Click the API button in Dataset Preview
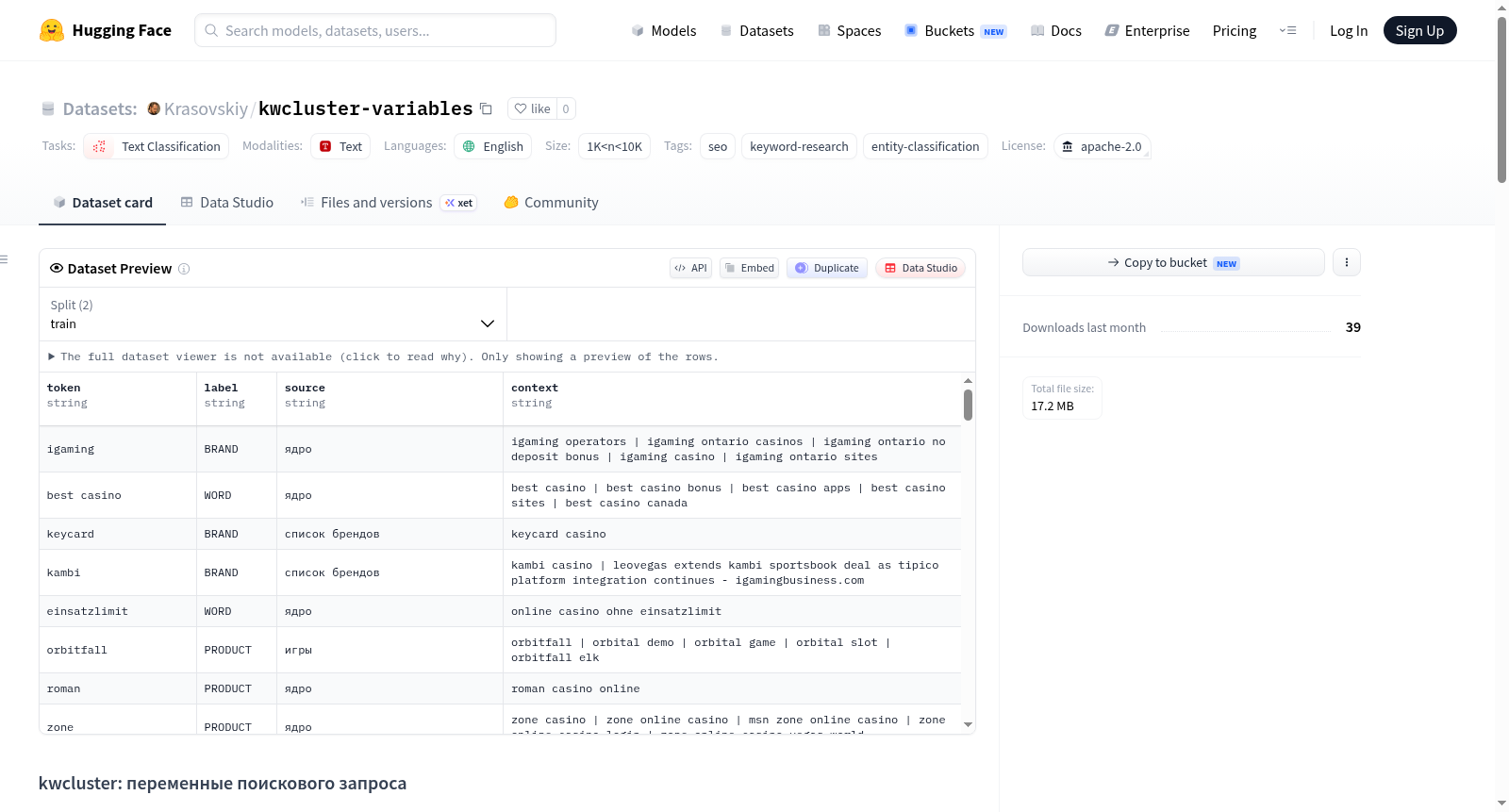Screen dimensions: 1509x812 coord(690,268)
